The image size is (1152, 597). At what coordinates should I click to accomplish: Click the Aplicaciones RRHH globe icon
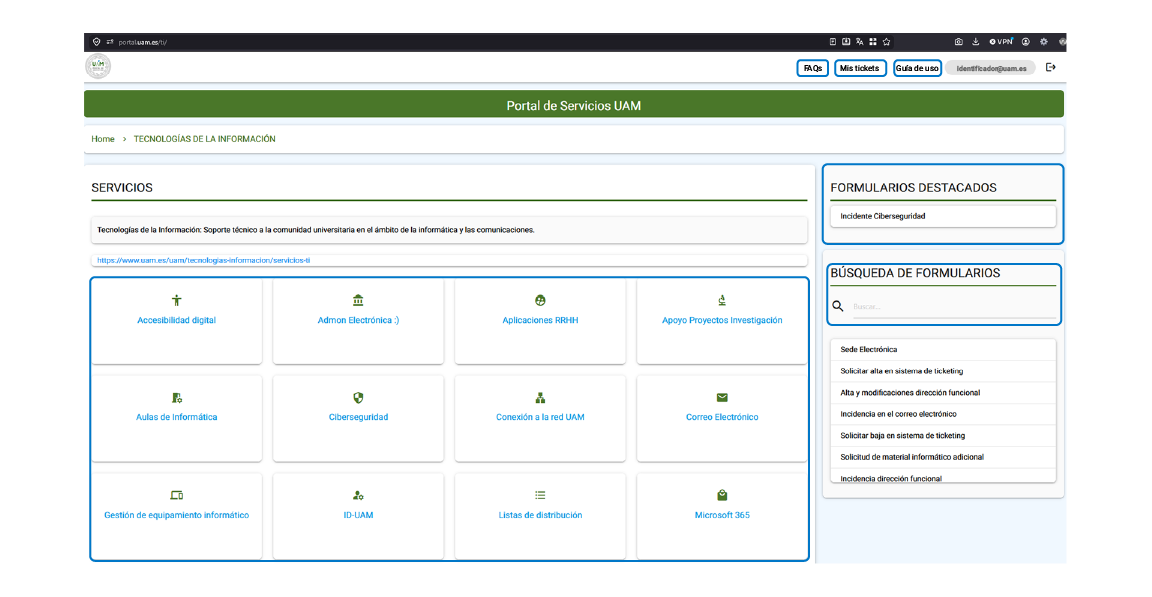pyautogui.click(x=540, y=300)
